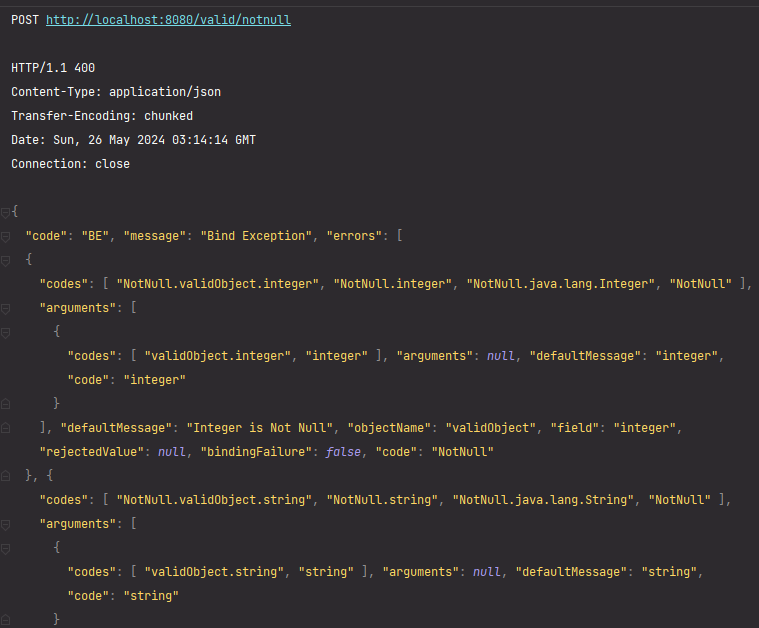The width and height of the screenshot is (759, 628).
Task: Click the "BE" code value
Action: (95, 236)
